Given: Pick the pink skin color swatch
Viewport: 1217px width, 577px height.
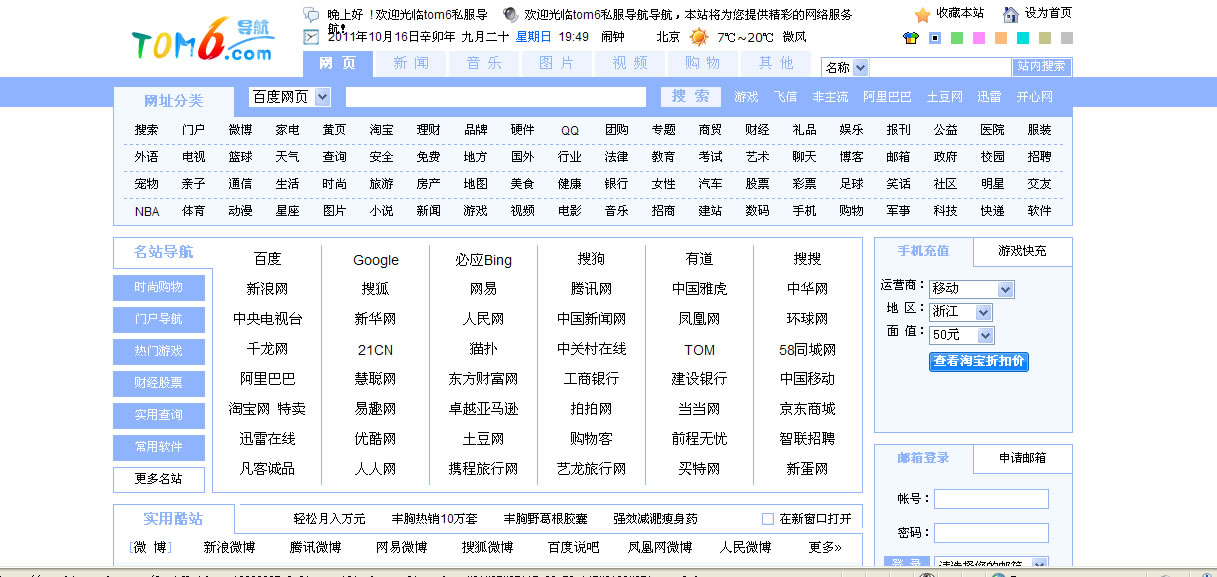Looking at the screenshot, I should 978,38.
